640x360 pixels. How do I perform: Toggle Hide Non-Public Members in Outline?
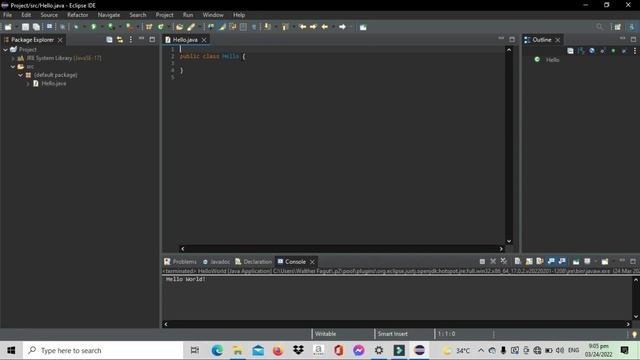613,51
